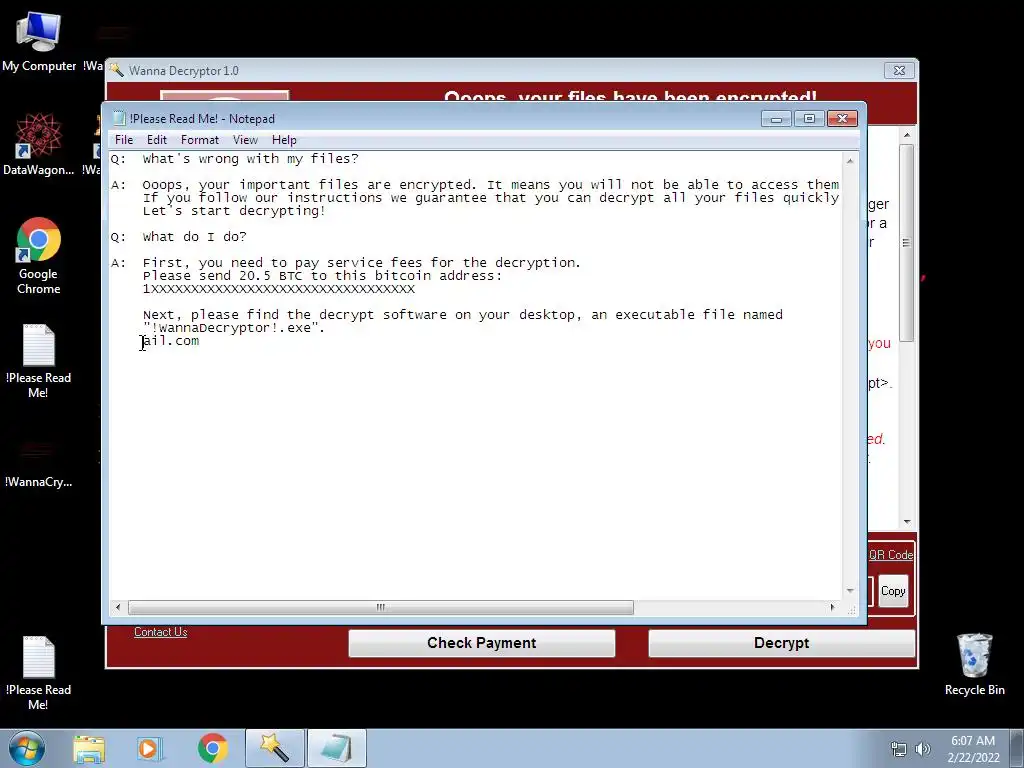Open the My Computer desktop icon

pos(39,41)
